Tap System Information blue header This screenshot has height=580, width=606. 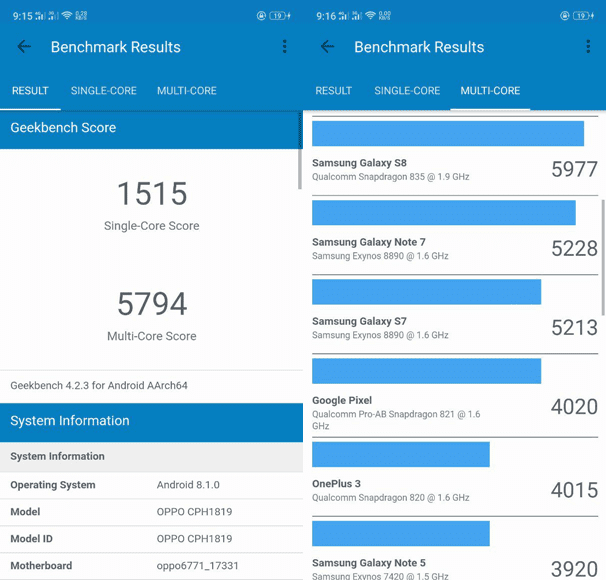click(152, 421)
